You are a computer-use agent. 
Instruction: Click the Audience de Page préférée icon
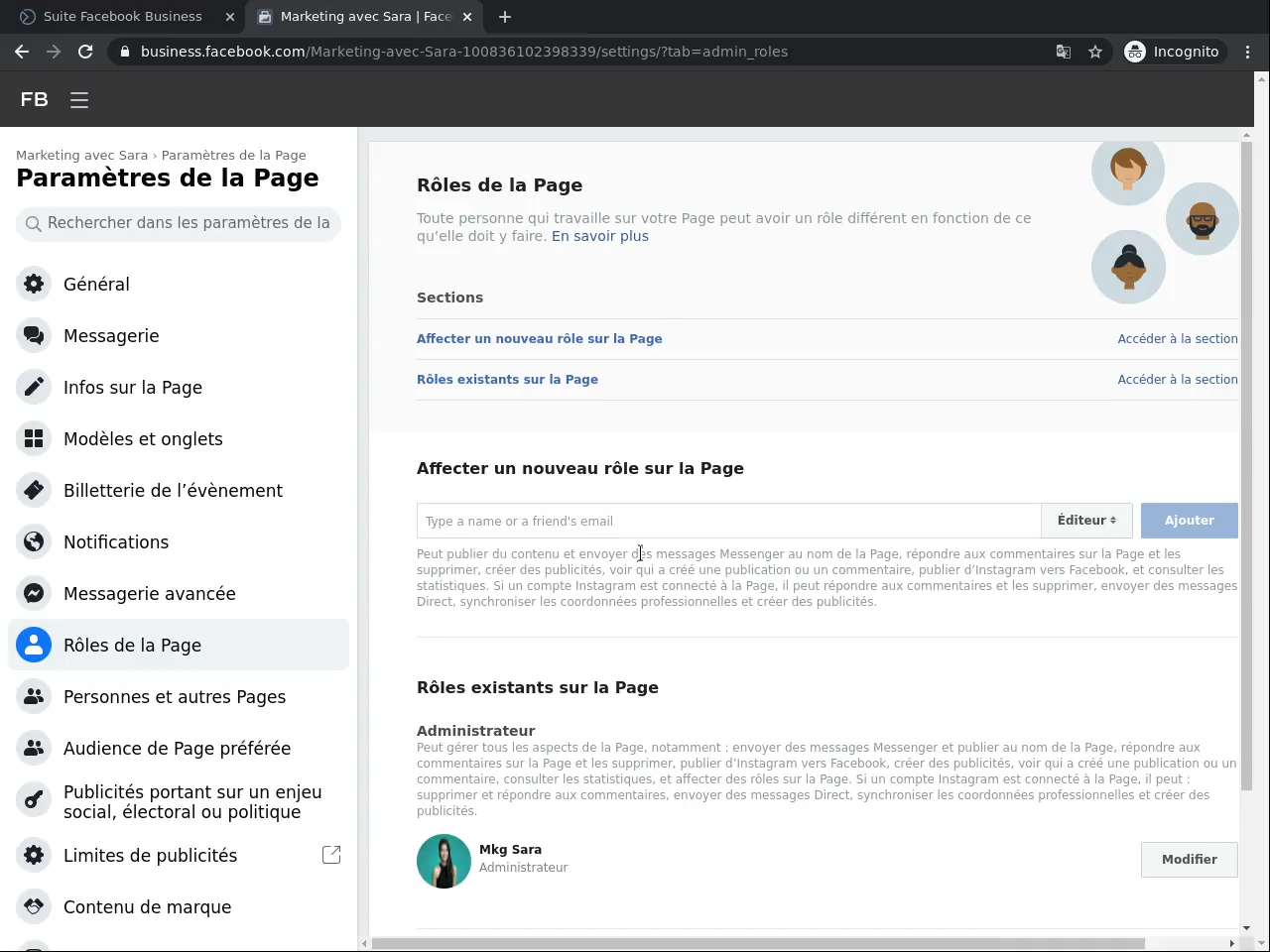pyautogui.click(x=34, y=748)
